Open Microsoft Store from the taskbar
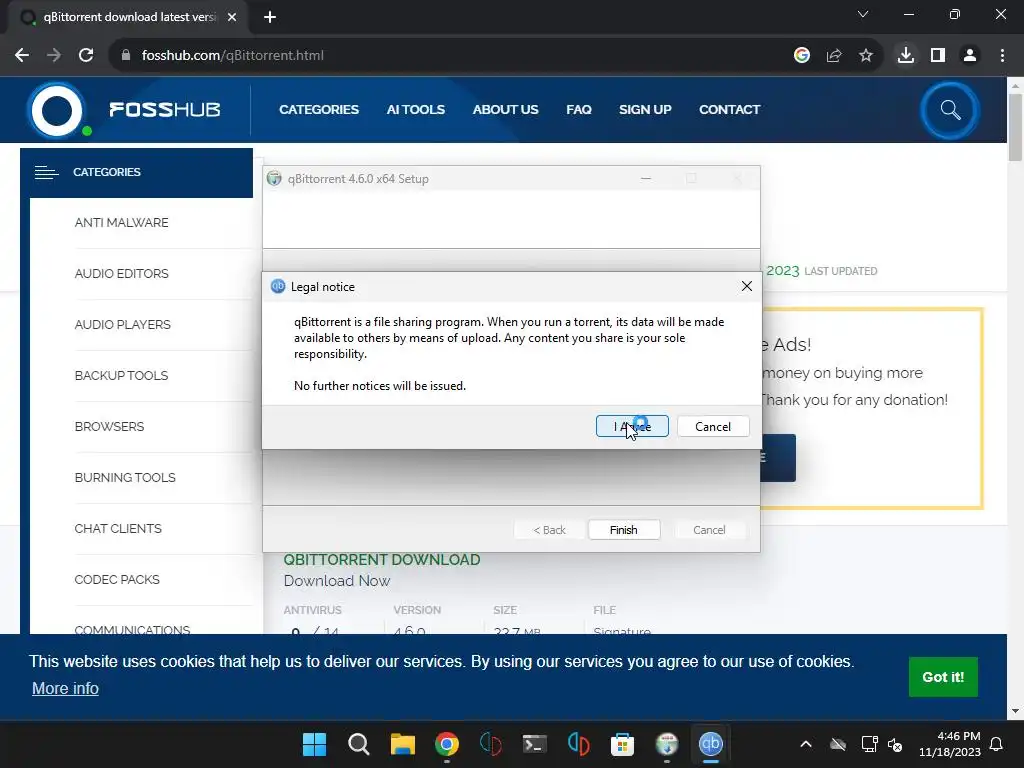This screenshot has width=1024, height=768. point(622,744)
